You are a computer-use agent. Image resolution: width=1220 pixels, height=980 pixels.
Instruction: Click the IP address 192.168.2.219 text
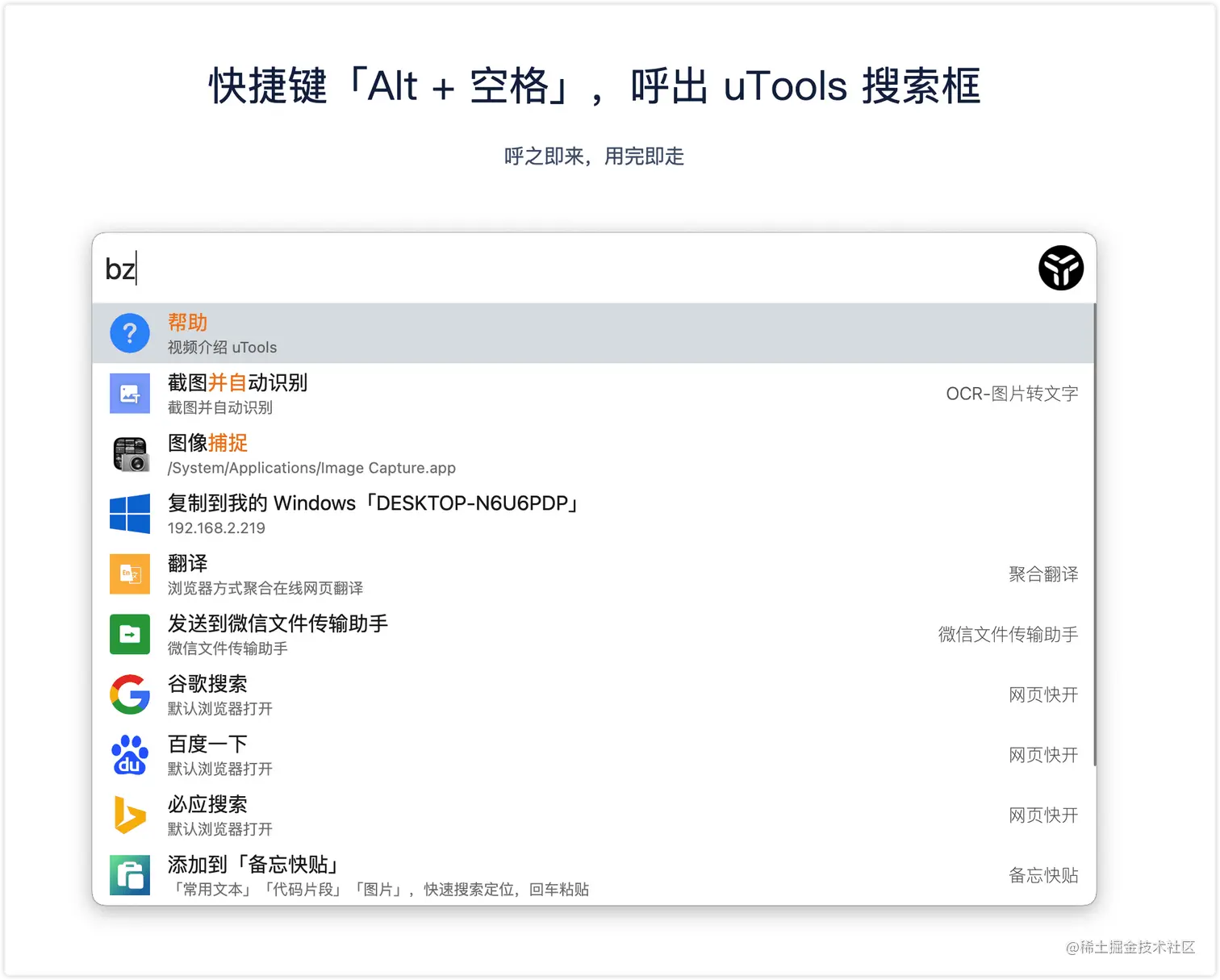(x=216, y=528)
